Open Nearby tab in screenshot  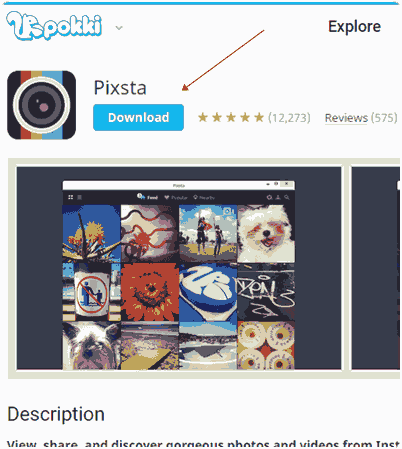(x=204, y=198)
